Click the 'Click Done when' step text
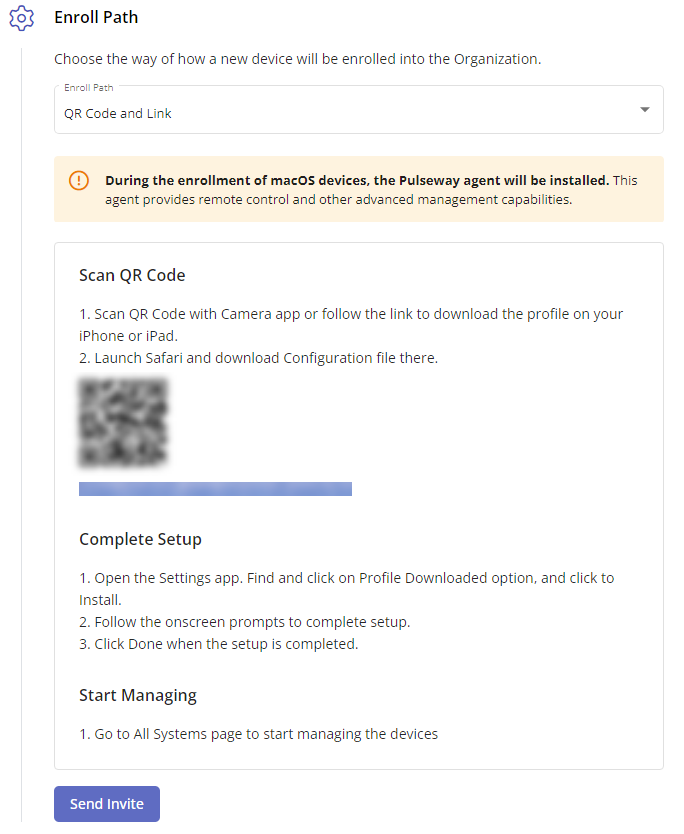 [219, 644]
